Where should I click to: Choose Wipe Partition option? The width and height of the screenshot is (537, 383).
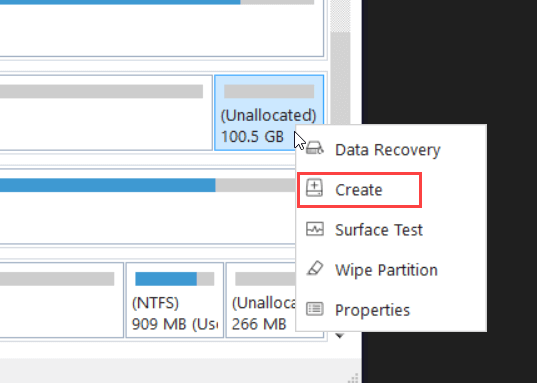[x=391, y=270]
